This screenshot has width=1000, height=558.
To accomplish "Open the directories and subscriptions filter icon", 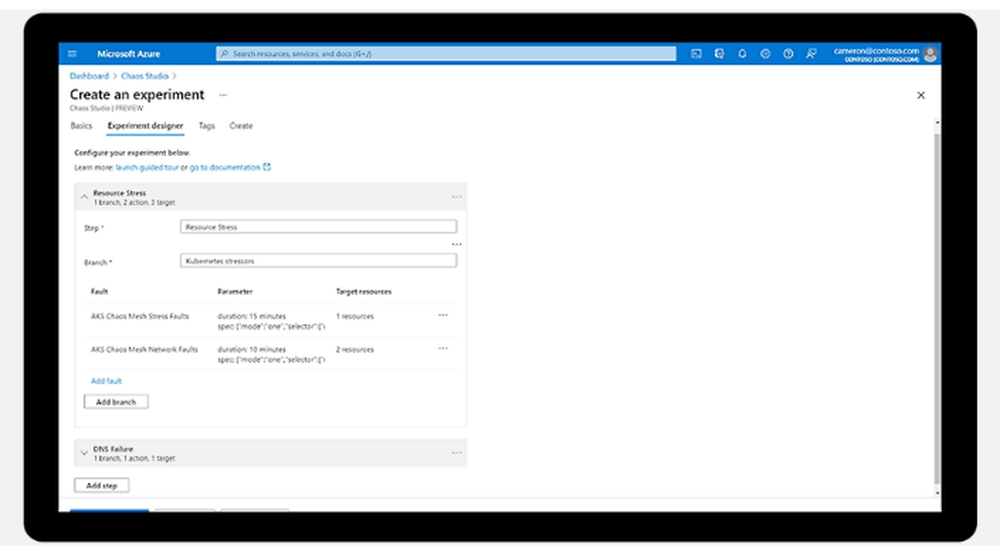I will click(719, 54).
